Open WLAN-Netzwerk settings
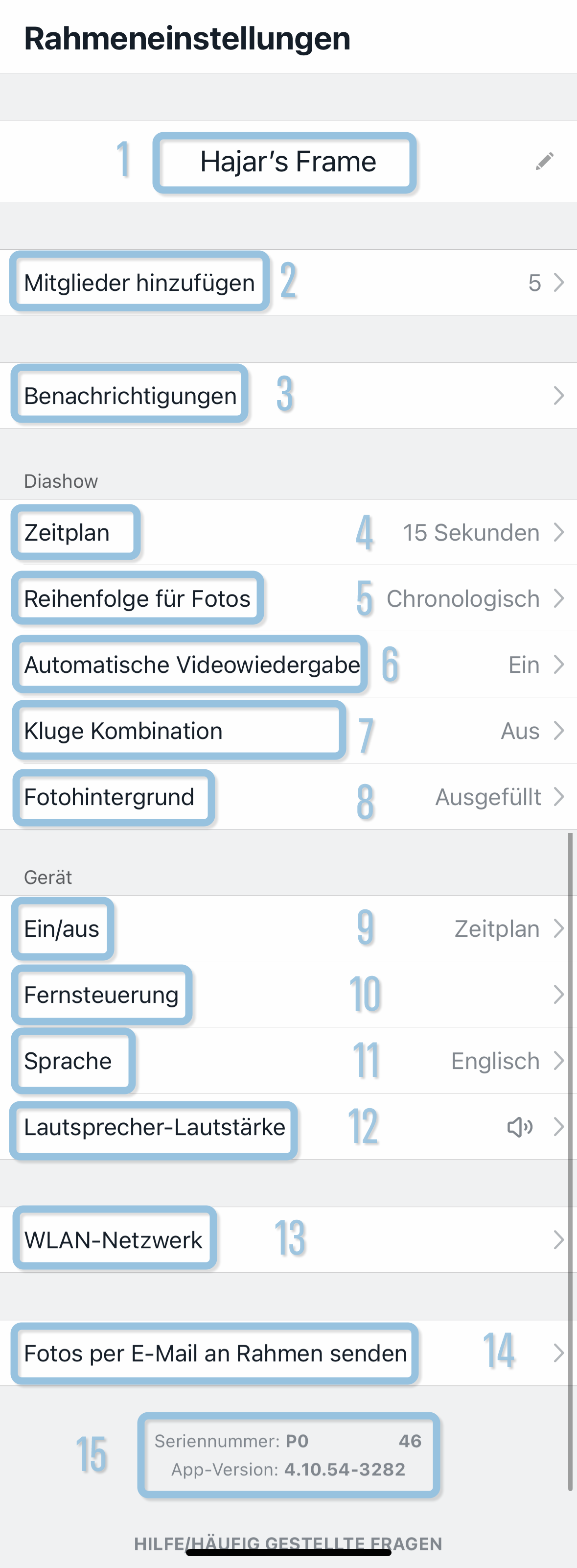 click(288, 1240)
